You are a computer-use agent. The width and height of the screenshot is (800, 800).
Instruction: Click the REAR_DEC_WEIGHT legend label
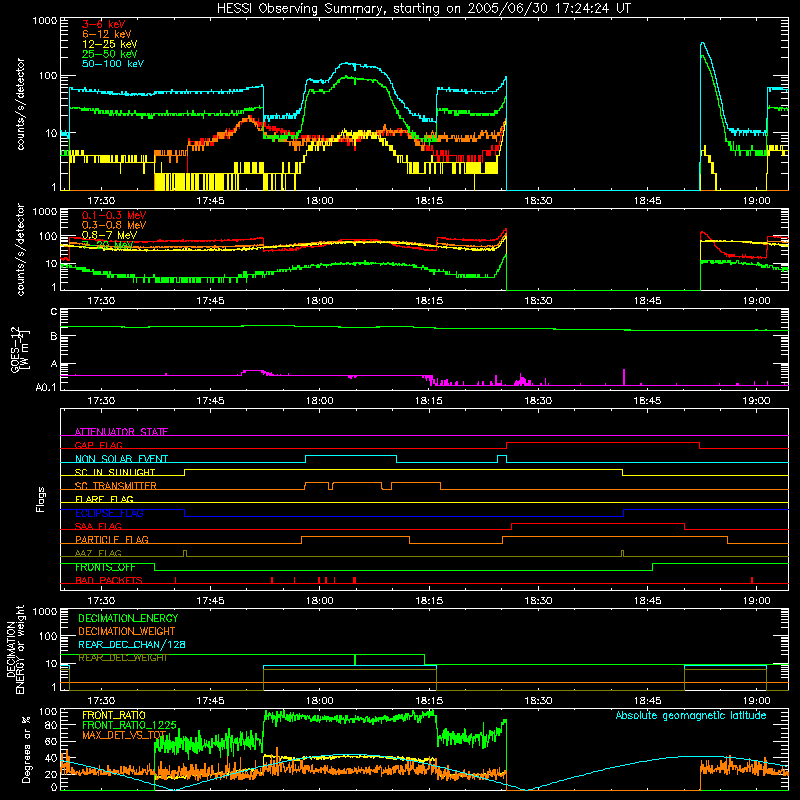[122, 658]
